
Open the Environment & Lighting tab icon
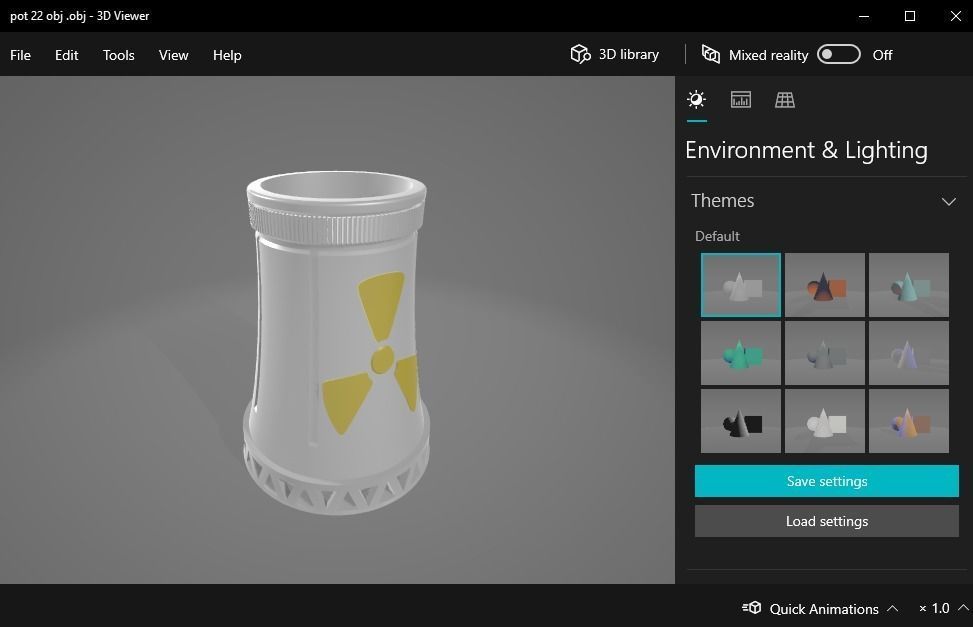(696, 100)
